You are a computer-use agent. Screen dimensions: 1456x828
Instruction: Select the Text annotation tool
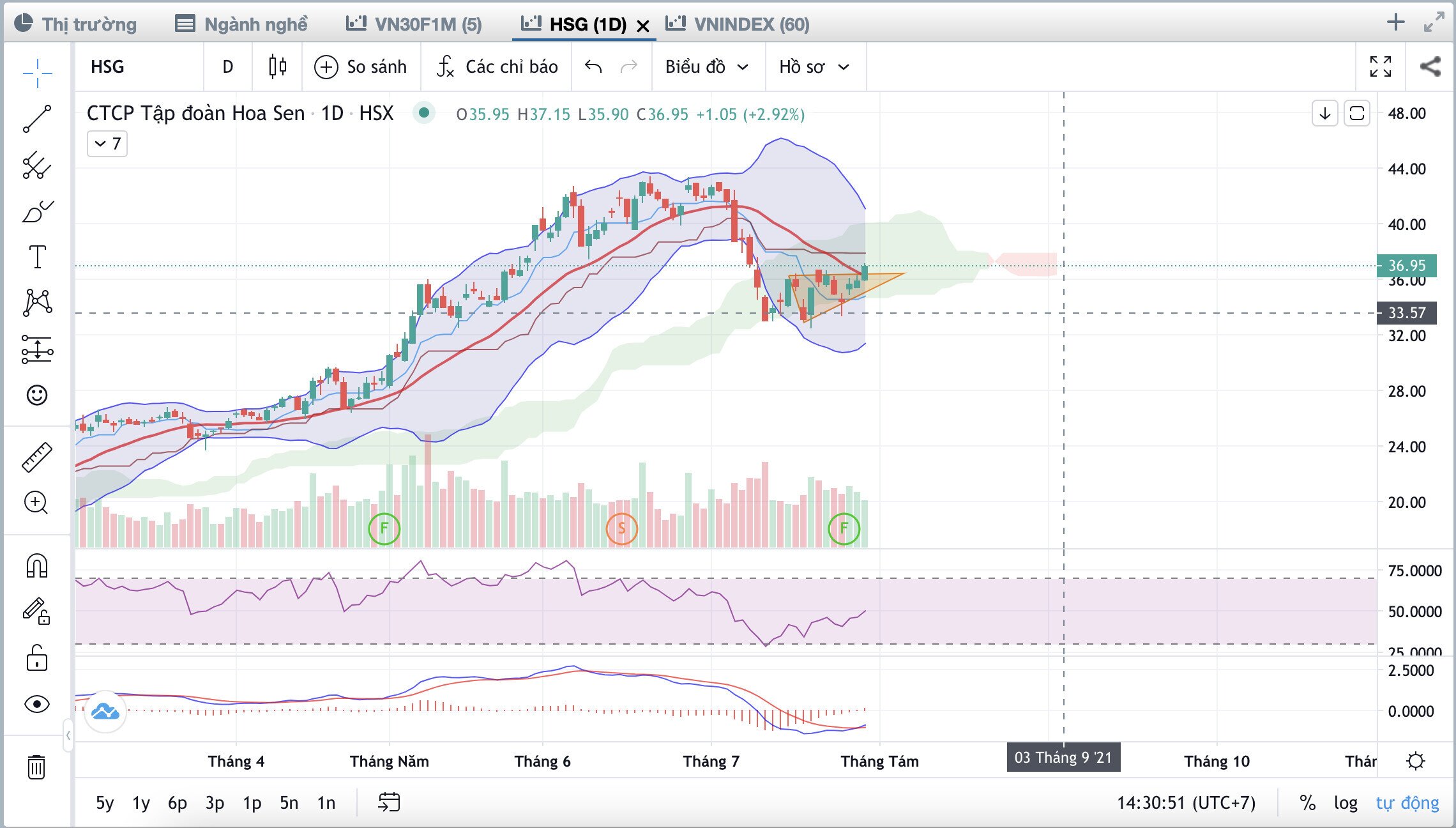[37, 257]
